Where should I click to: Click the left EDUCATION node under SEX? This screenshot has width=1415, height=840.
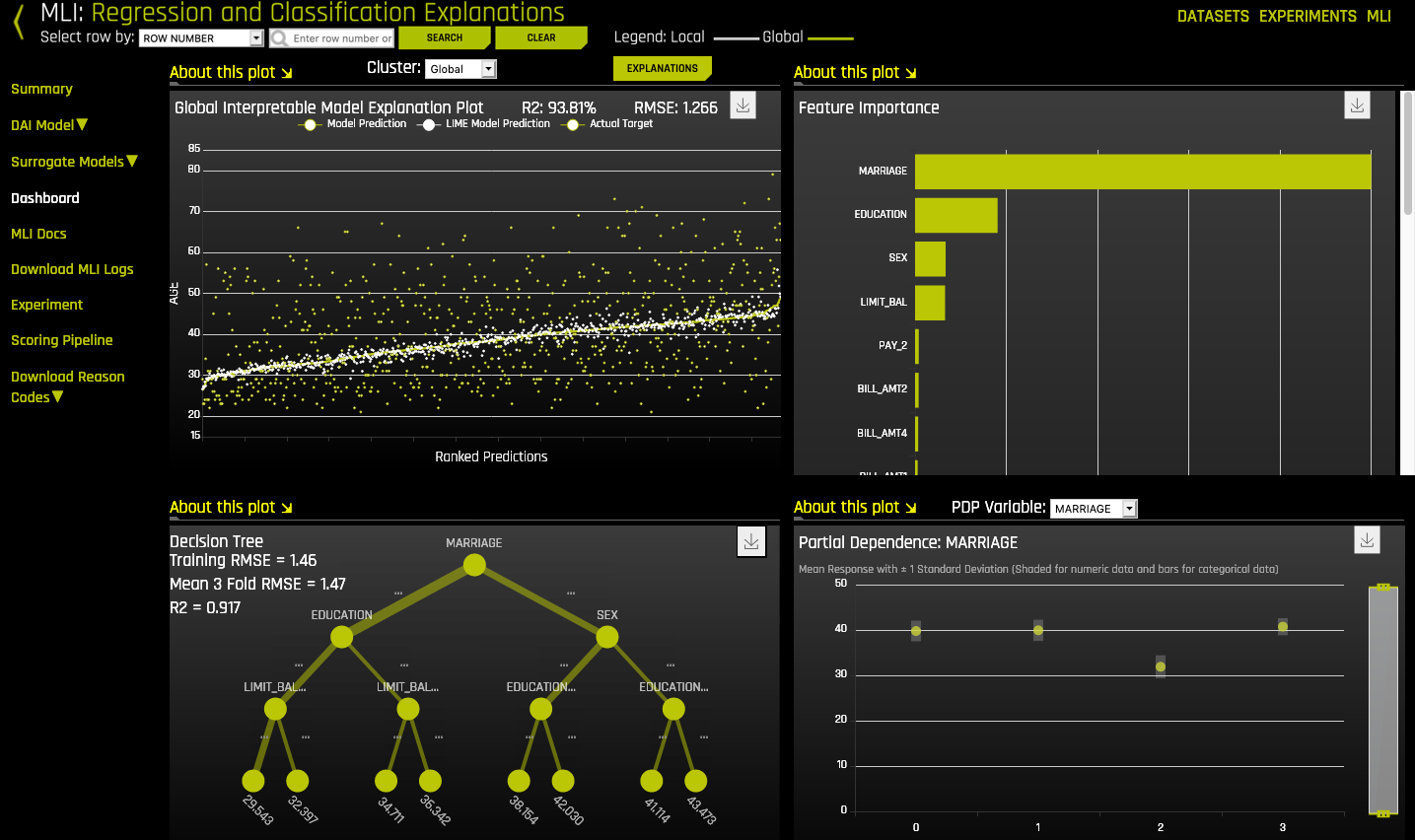tap(540, 709)
